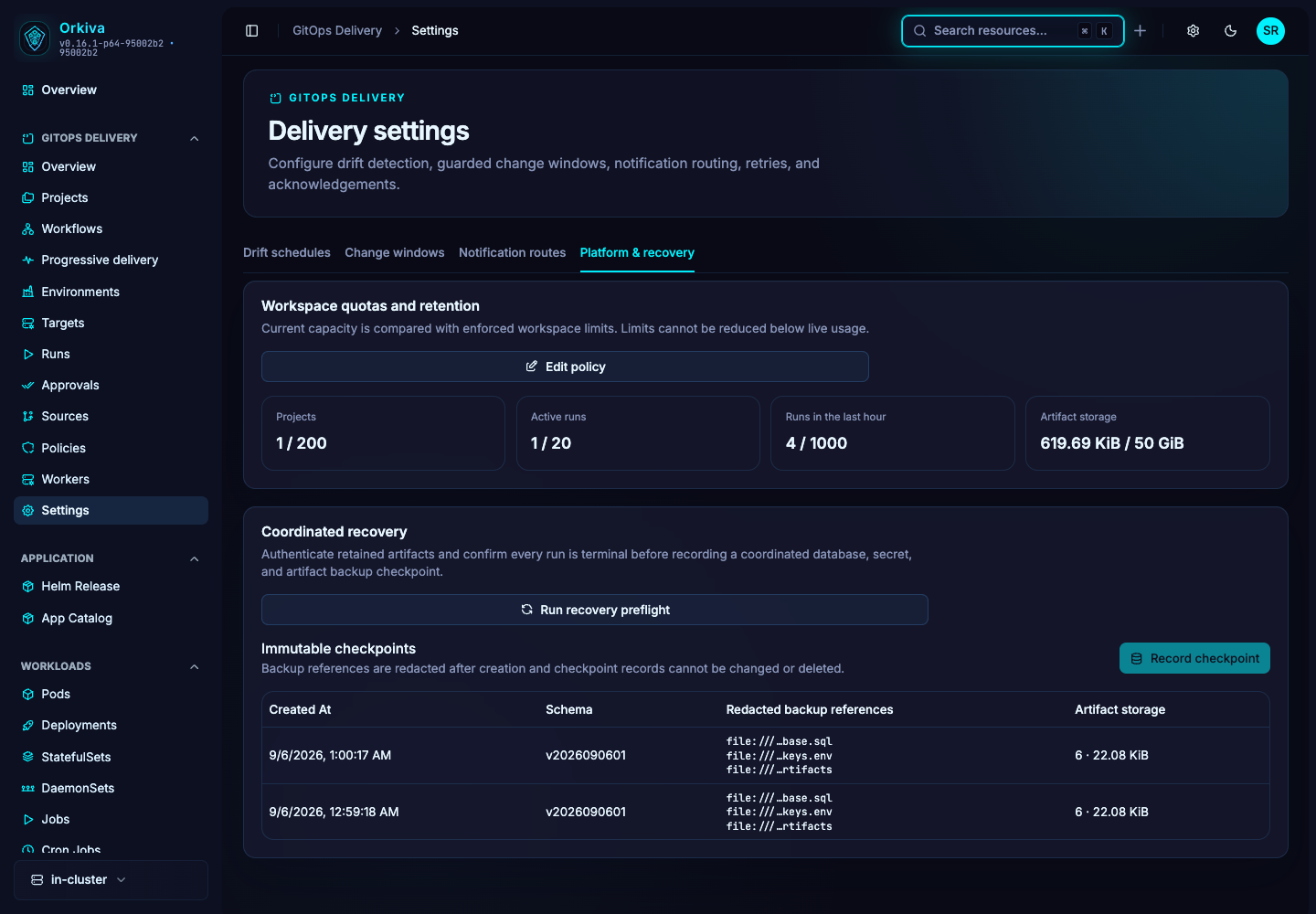
Task: Click the 9/6/2026, 12:59:18 AM cell
Action: 334,812
